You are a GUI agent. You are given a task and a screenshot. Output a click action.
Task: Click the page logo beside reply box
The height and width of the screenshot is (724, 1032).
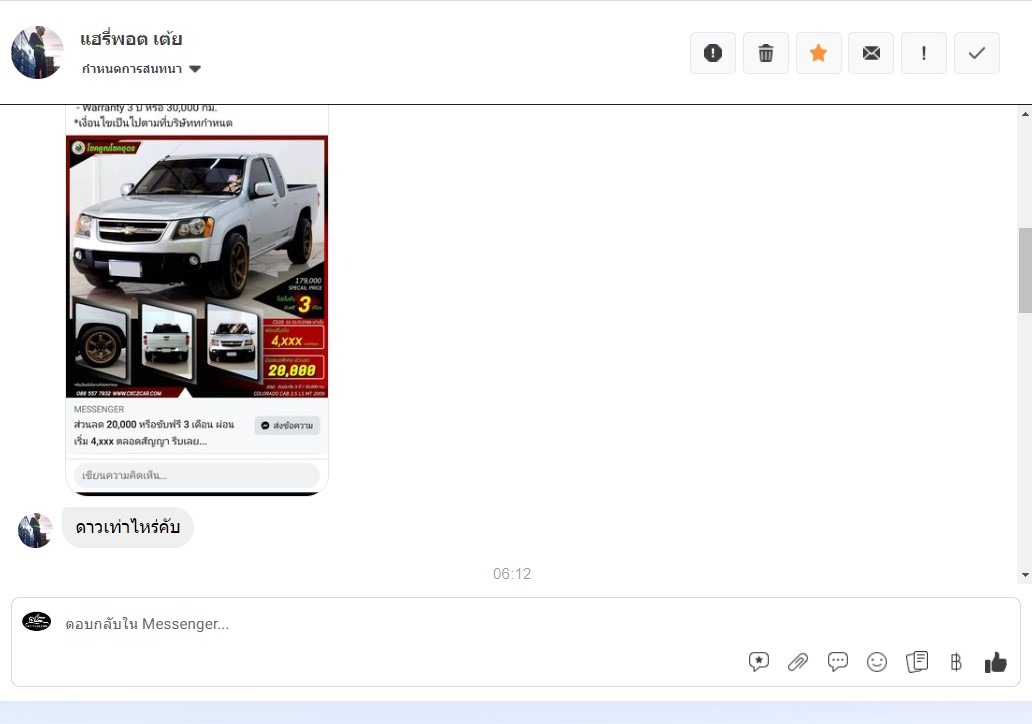tap(37, 621)
